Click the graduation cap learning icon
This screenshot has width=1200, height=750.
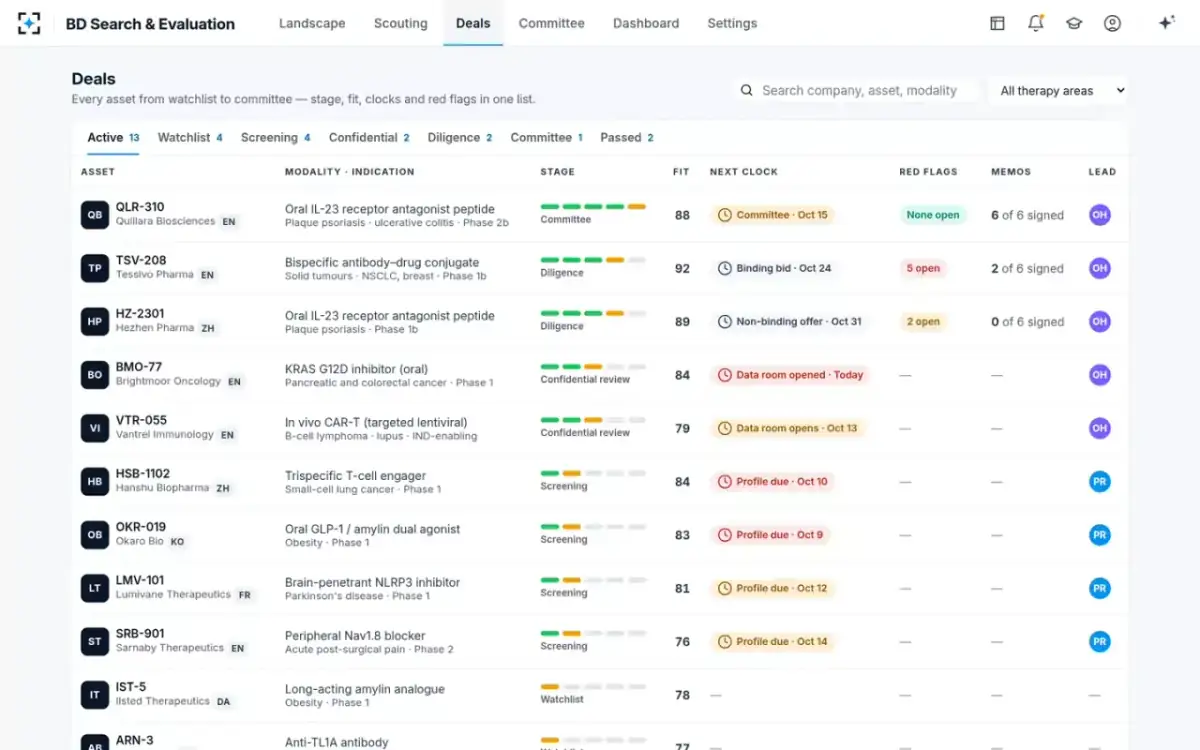(x=1074, y=23)
